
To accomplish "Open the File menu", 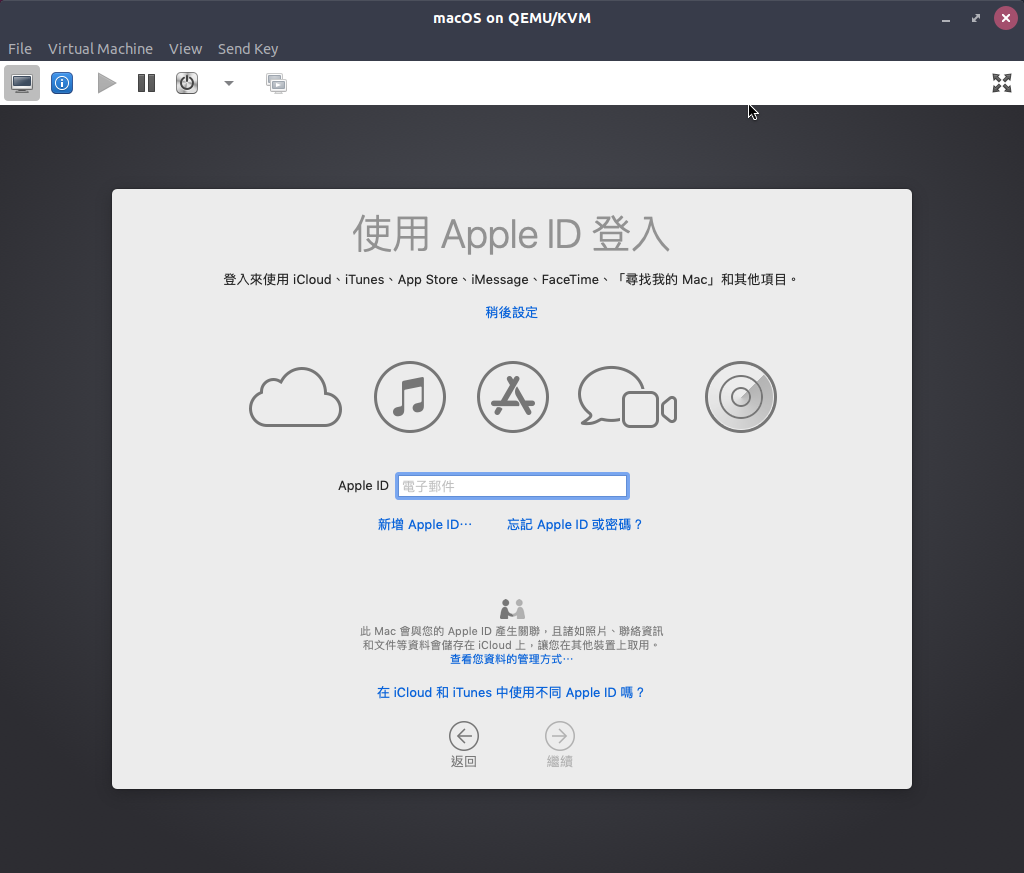I will pos(20,49).
